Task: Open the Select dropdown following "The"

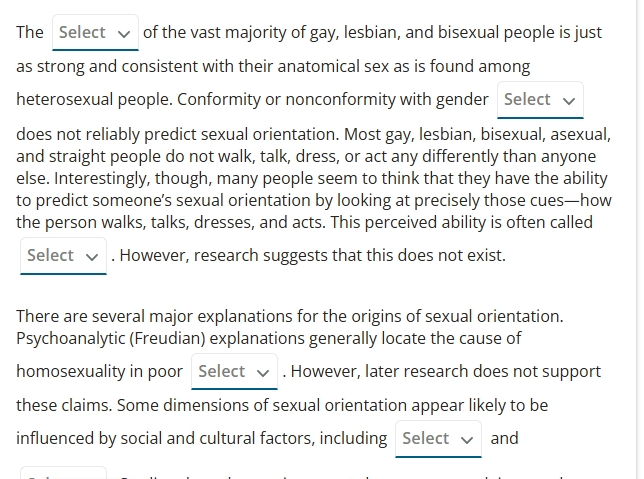Action: click(95, 32)
